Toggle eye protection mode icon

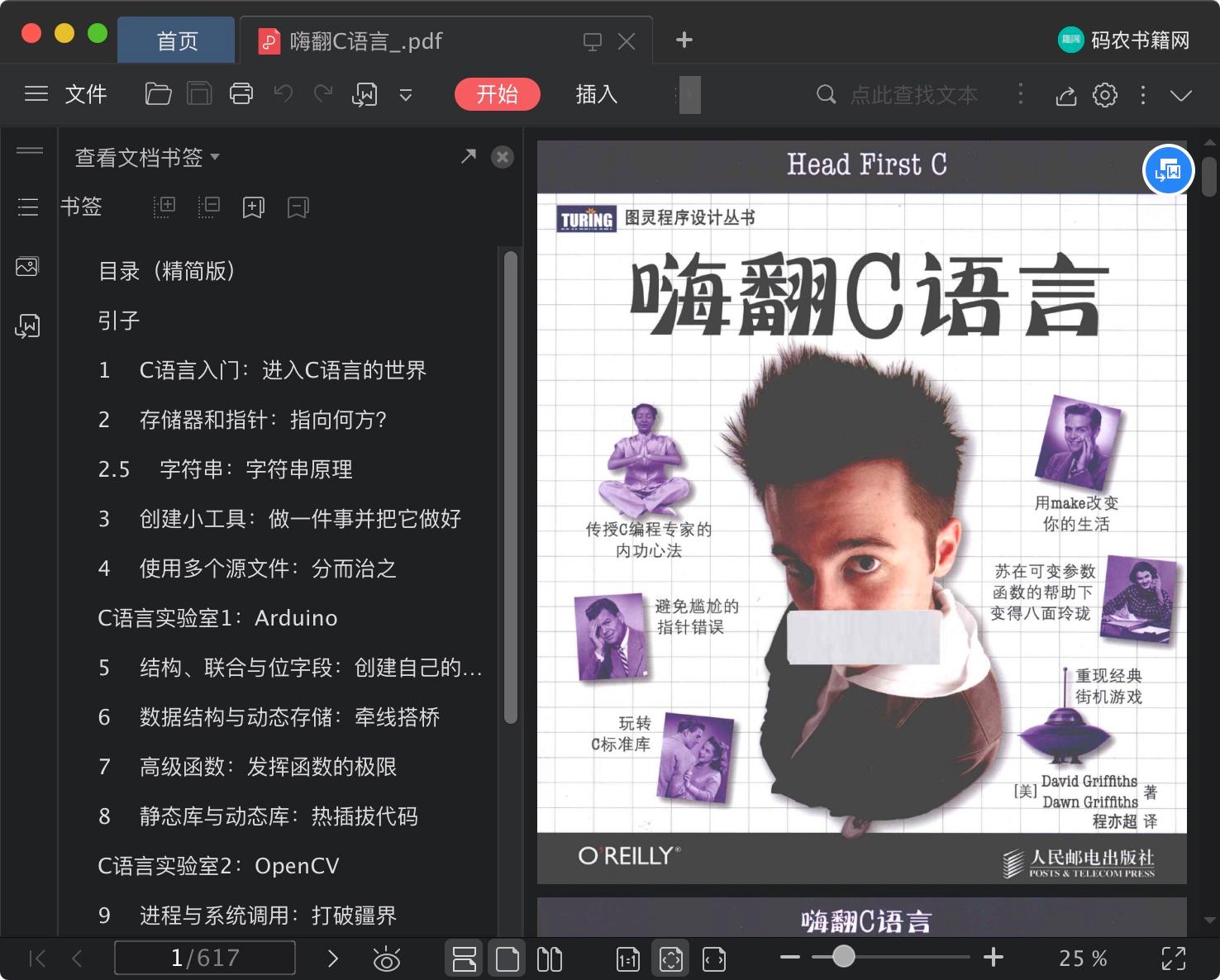(386, 959)
